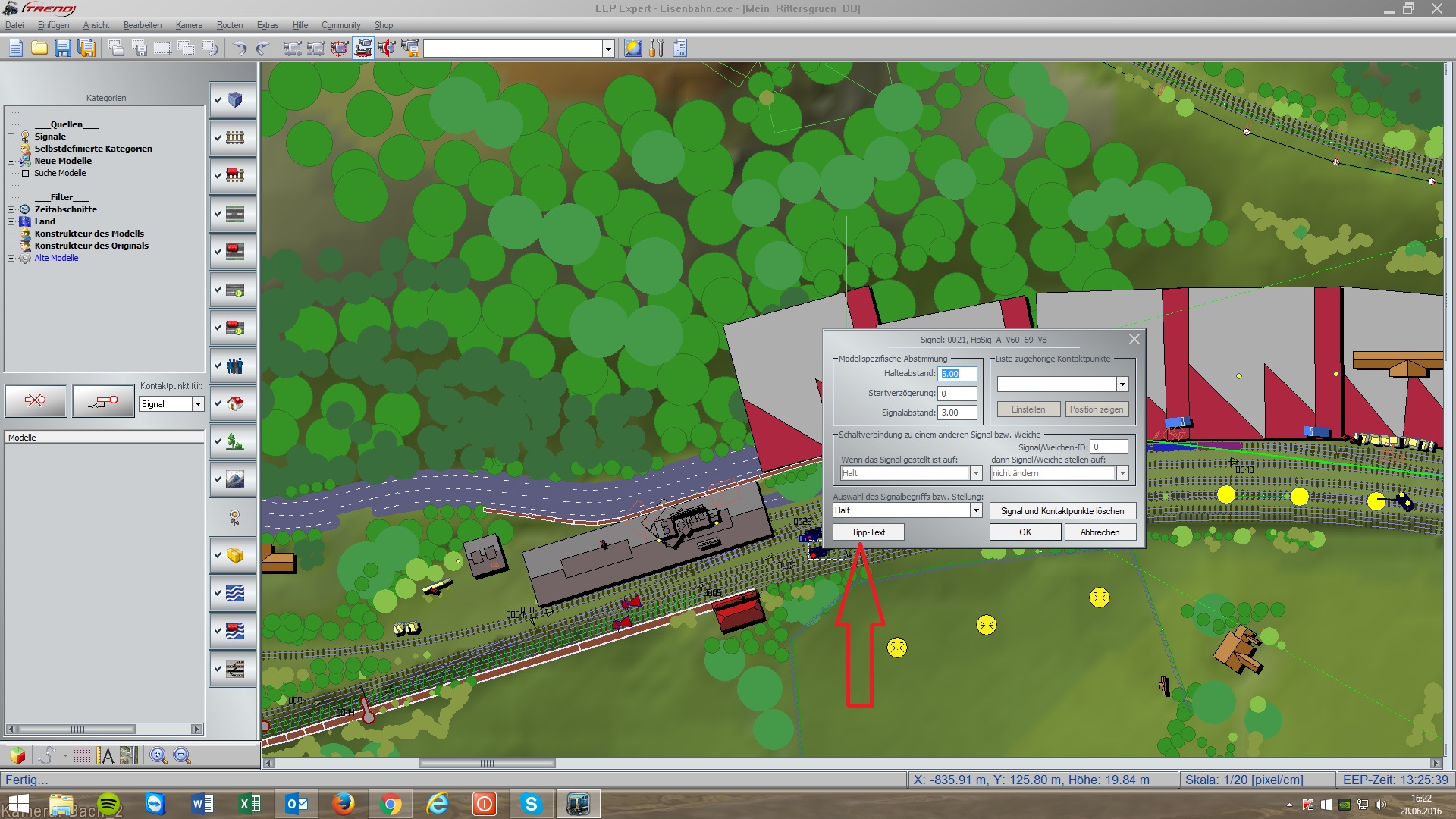Open the Kontaktpunkt für Signal dropdown
Screen dimensions: 1456x819
click(x=198, y=404)
